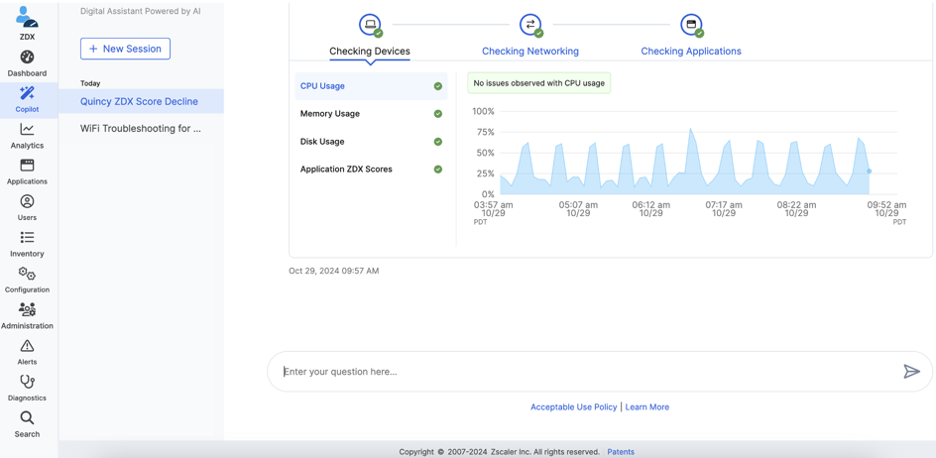Select Disk Usage metric row
Viewport: 936px width, 458px height.
click(x=322, y=142)
